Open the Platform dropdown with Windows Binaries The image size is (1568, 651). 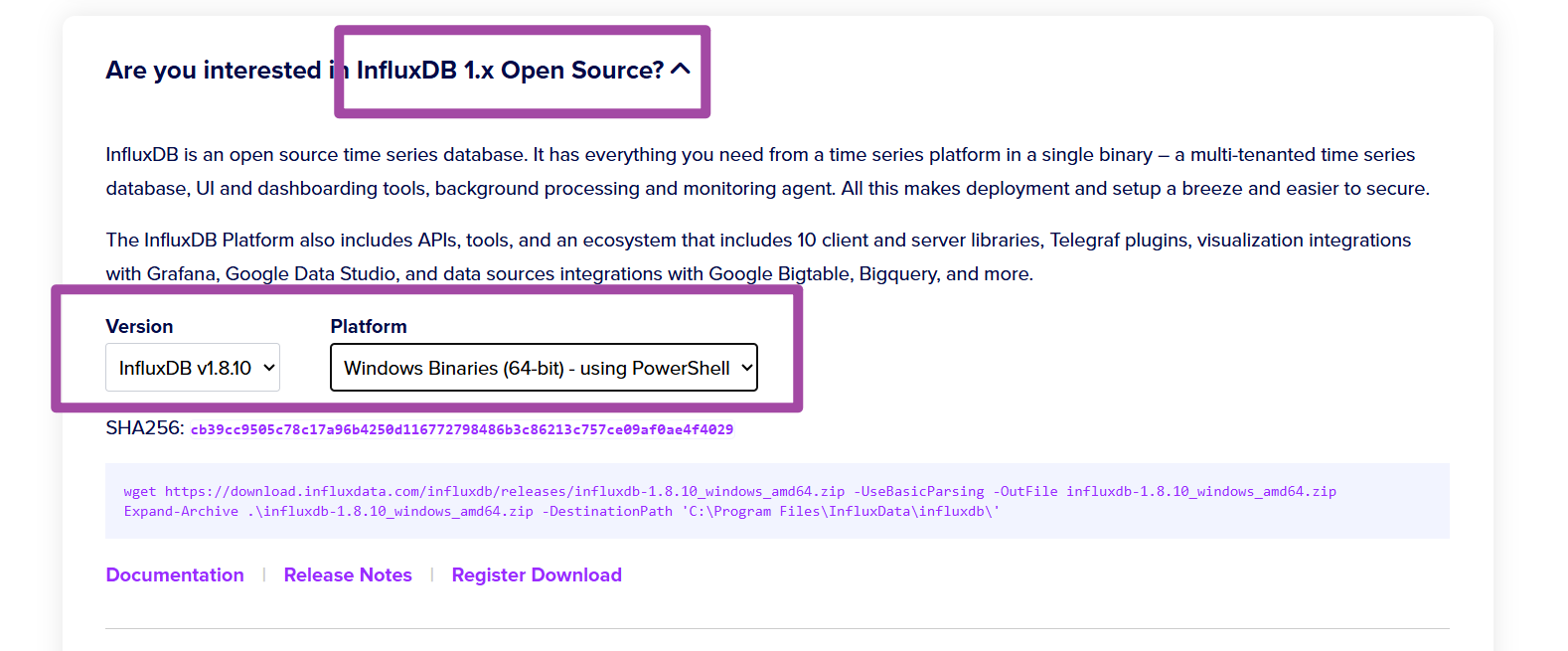click(x=544, y=368)
